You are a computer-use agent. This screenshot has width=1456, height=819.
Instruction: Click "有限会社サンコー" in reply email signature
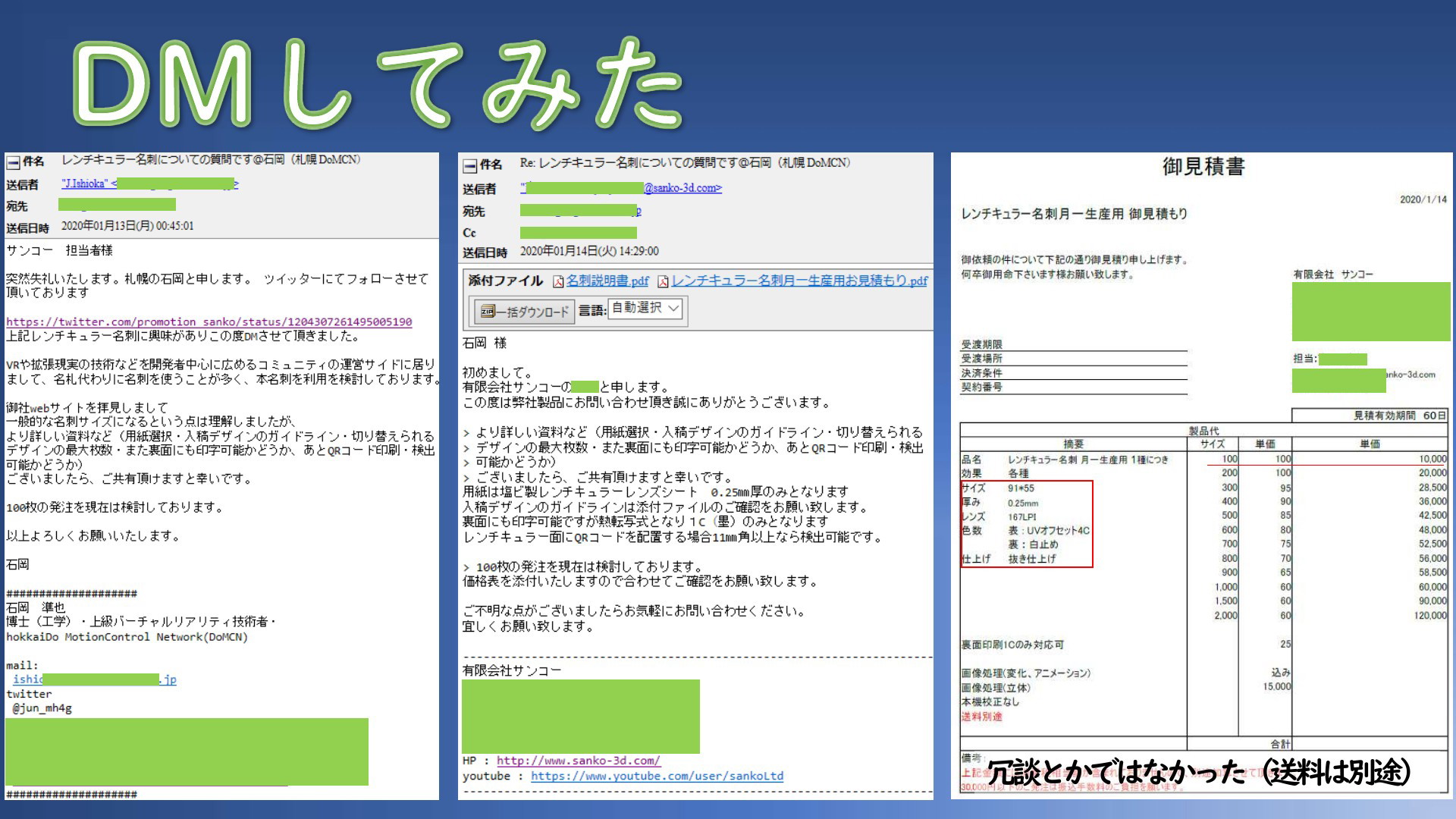click(x=512, y=670)
